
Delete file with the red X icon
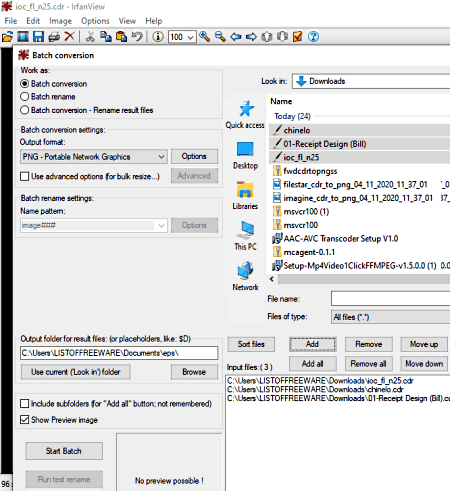pos(69,37)
